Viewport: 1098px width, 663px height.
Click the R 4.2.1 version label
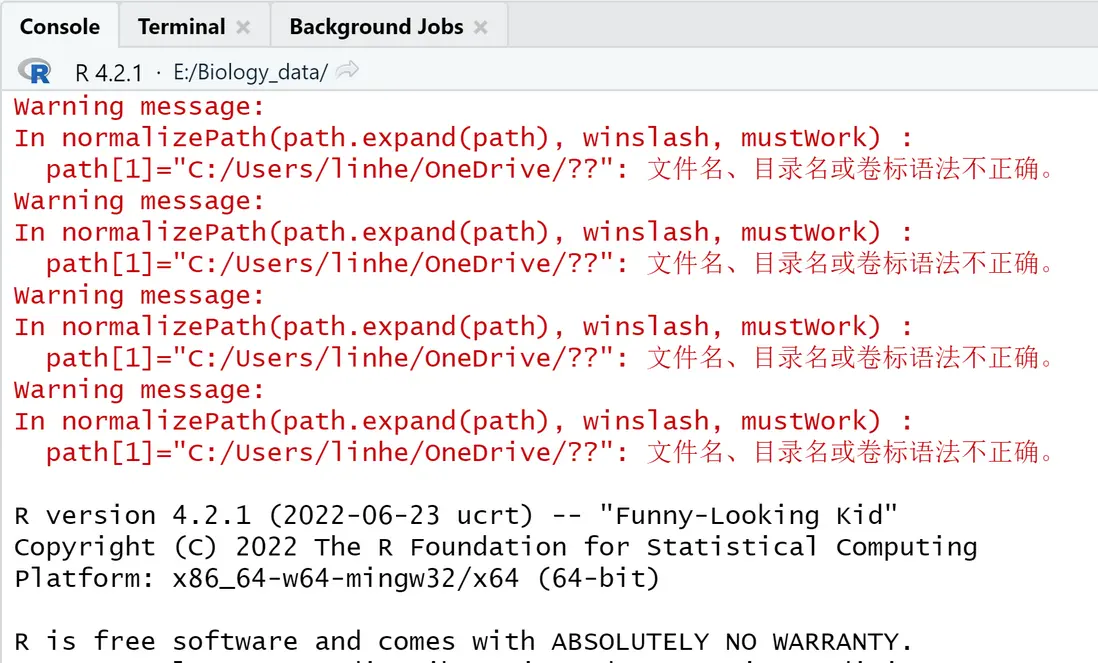point(109,72)
